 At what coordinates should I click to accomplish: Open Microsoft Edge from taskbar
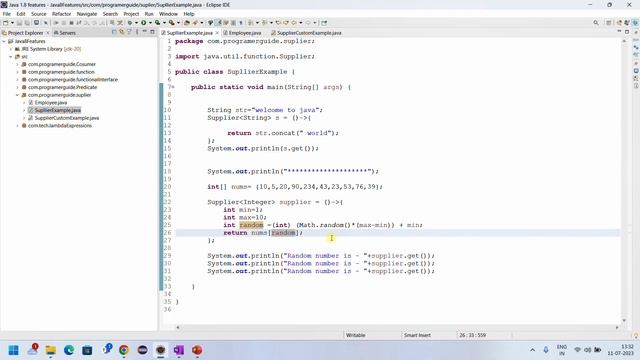coord(69,350)
